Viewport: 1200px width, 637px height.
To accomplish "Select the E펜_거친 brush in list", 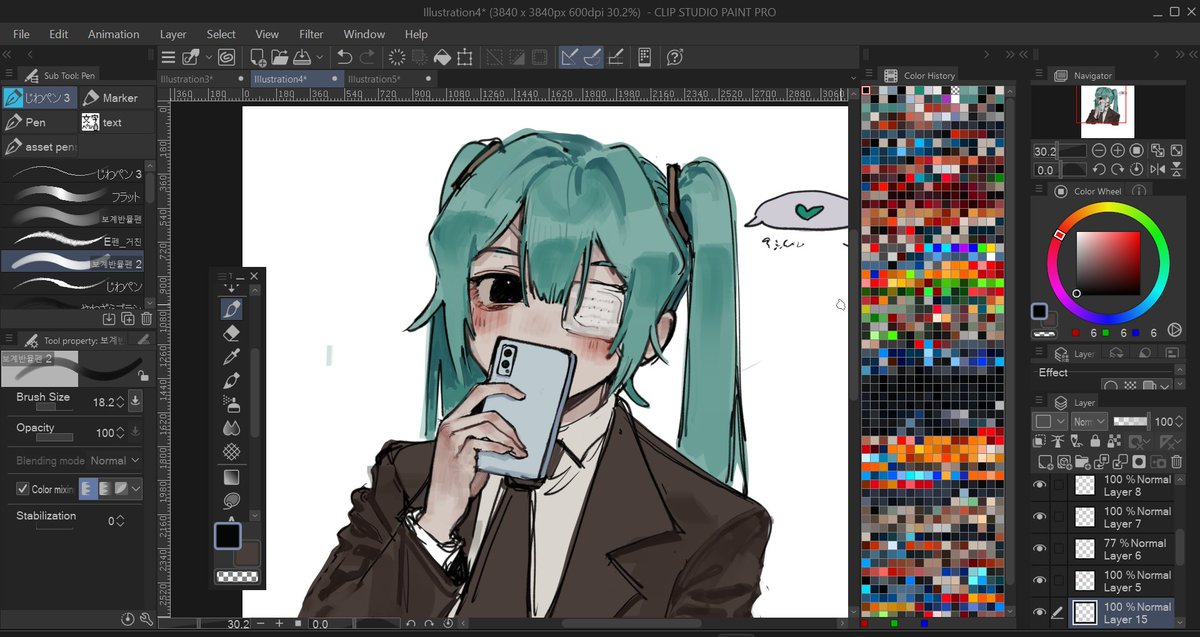I will click(x=72, y=241).
